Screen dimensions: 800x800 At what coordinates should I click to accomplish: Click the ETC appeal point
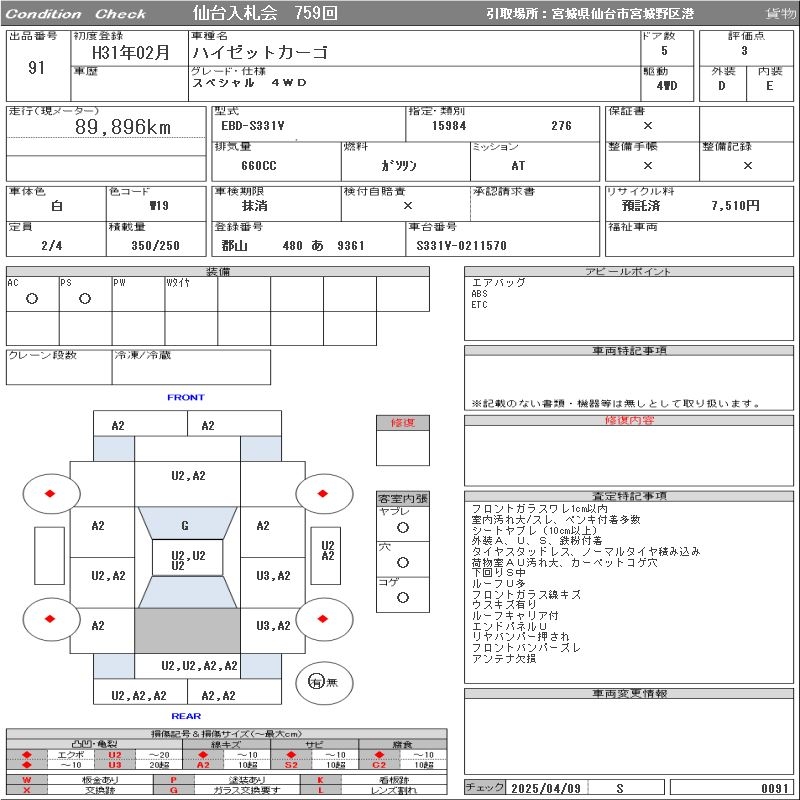tap(479, 305)
